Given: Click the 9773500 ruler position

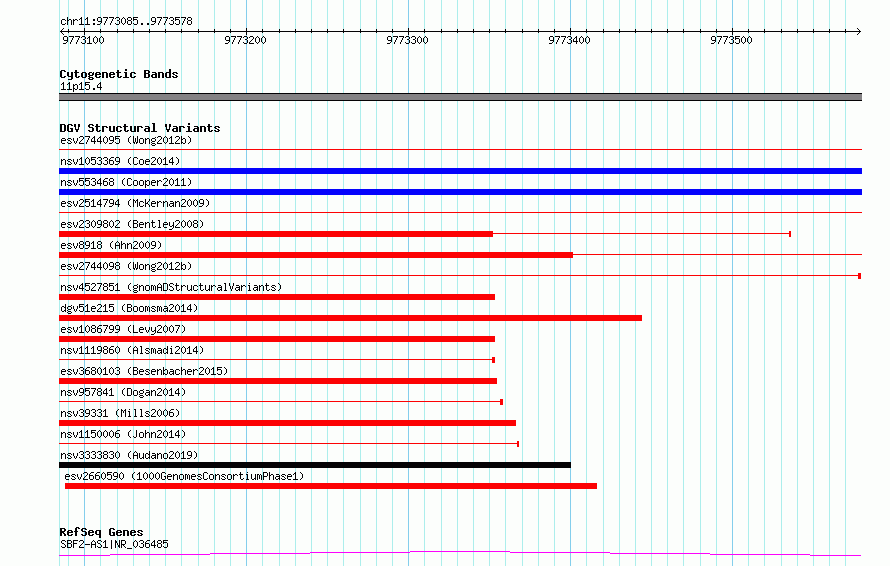Looking at the screenshot, I should tap(731, 40).
